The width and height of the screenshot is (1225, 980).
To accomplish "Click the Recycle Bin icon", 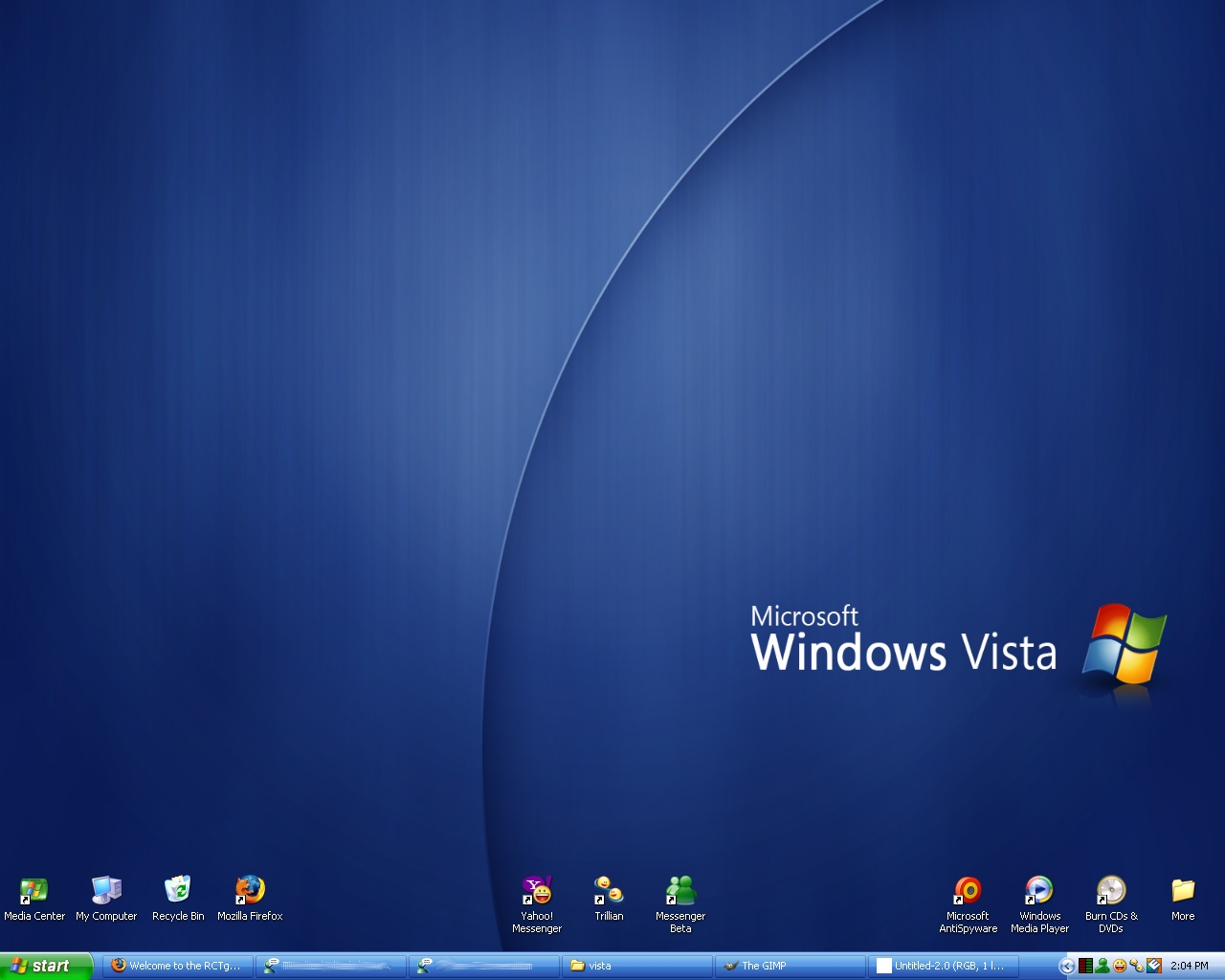I will 178,891.
